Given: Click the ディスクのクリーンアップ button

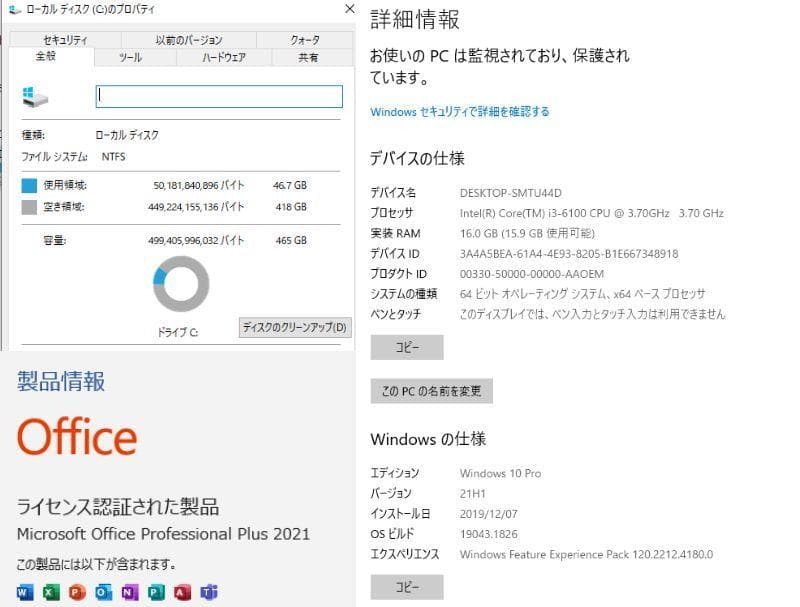Looking at the screenshot, I should 292,326.
